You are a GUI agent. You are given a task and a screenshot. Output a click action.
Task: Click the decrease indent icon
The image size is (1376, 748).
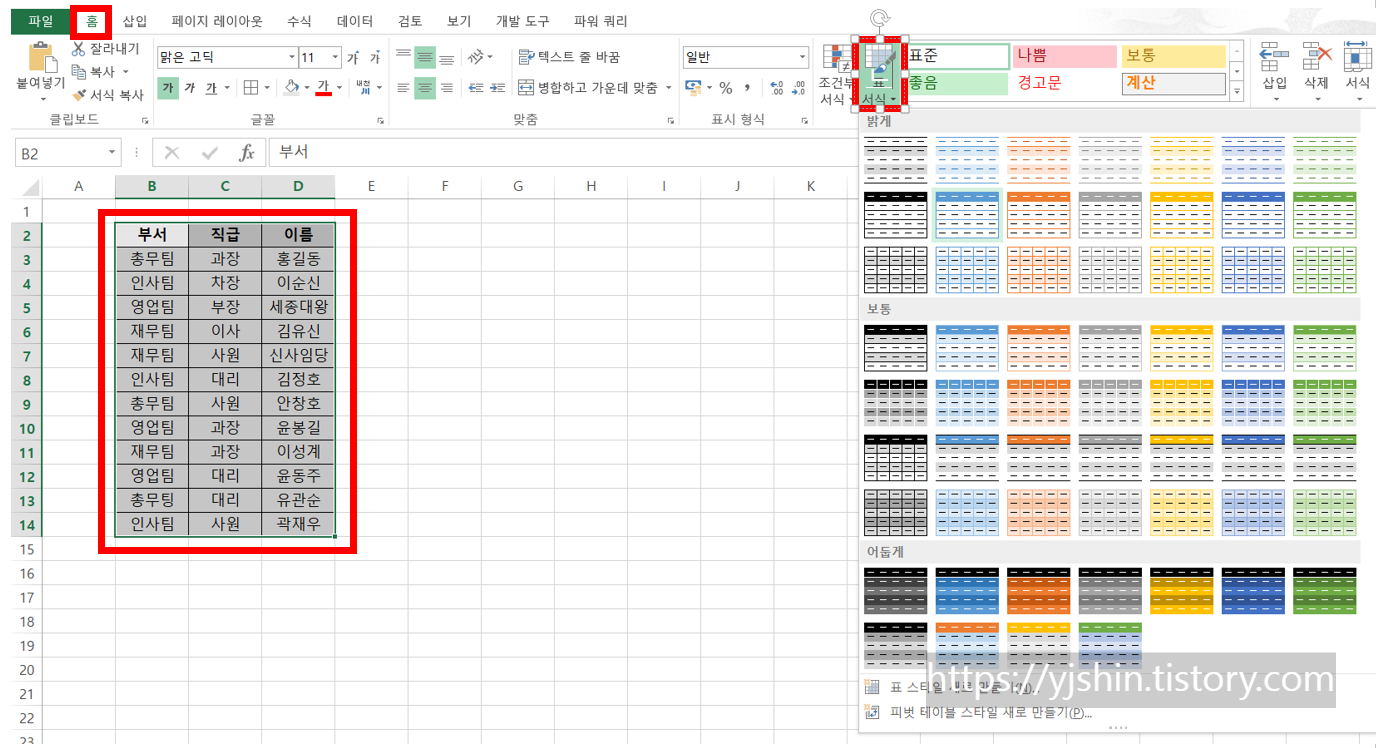click(x=475, y=88)
